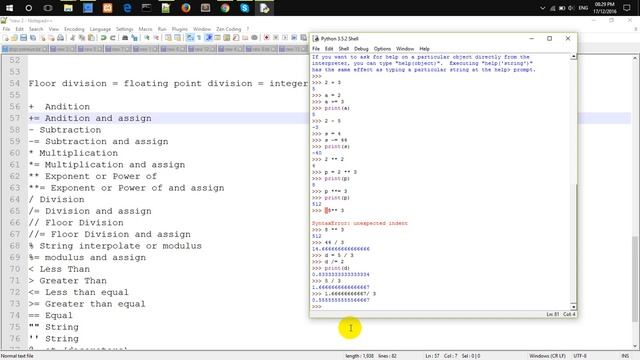Open the Window menu in Python Shell
Image resolution: width=640 pixels, height=360 pixels.
405,49
